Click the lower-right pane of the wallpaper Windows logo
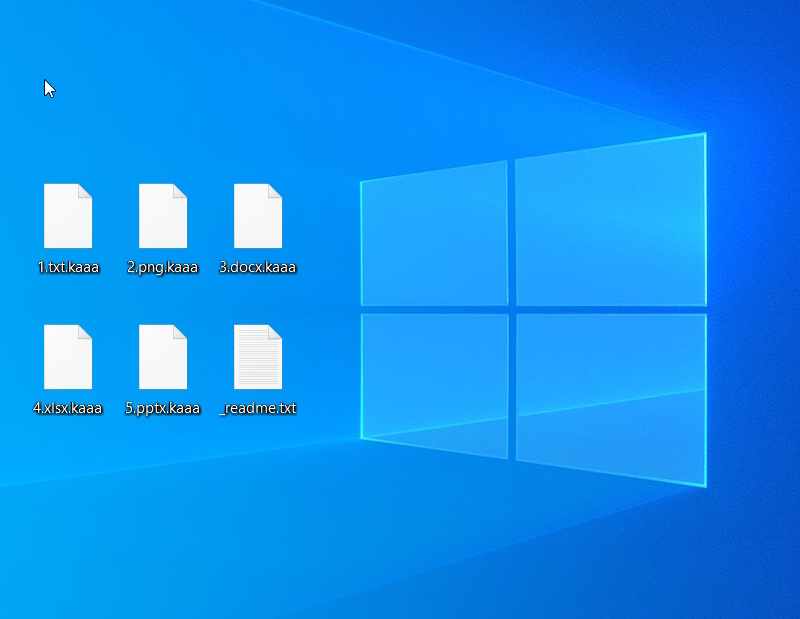 tap(610, 395)
